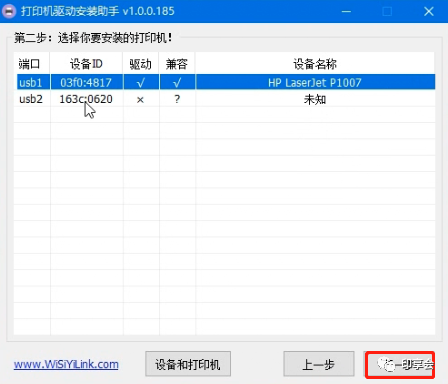
Task: Click the 设备ID column header
Action: pos(86,63)
